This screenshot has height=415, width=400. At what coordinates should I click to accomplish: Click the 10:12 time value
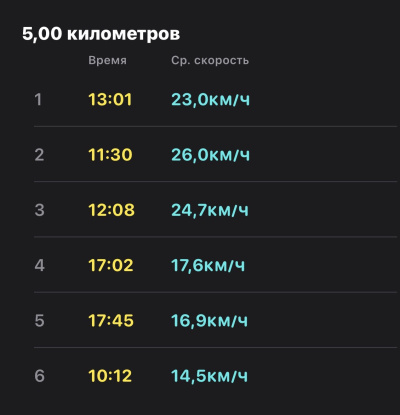coord(110,376)
